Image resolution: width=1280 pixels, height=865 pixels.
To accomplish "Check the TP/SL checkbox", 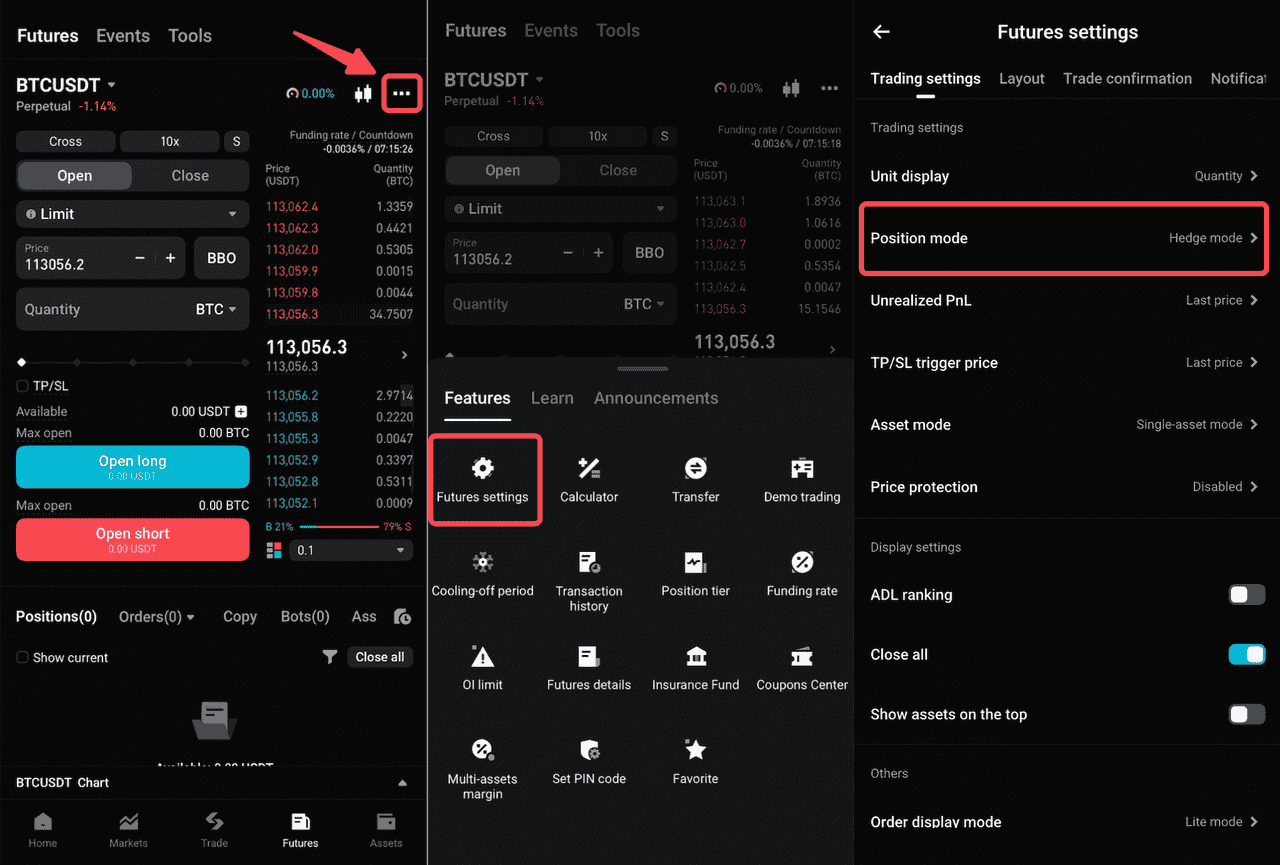I will pyautogui.click(x=21, y=386).
